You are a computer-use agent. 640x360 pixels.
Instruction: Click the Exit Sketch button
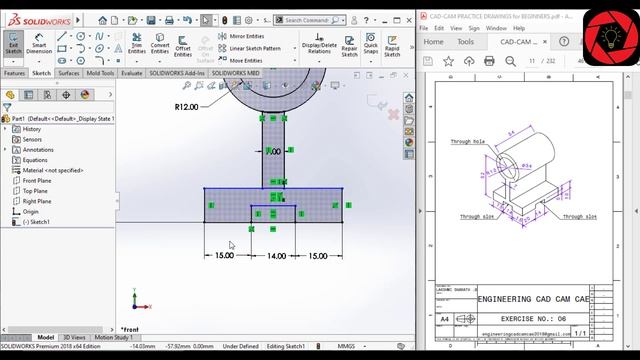coord(13,43)
